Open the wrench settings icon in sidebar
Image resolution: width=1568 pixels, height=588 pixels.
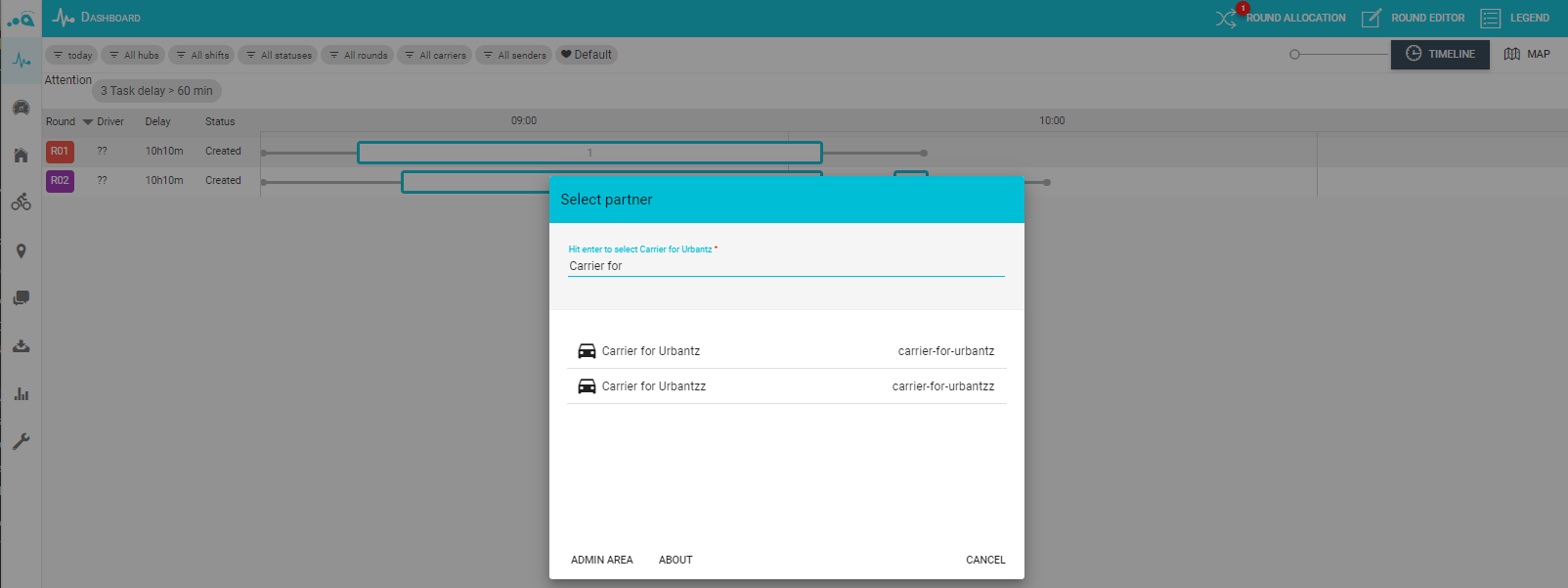tap(21, 441)
